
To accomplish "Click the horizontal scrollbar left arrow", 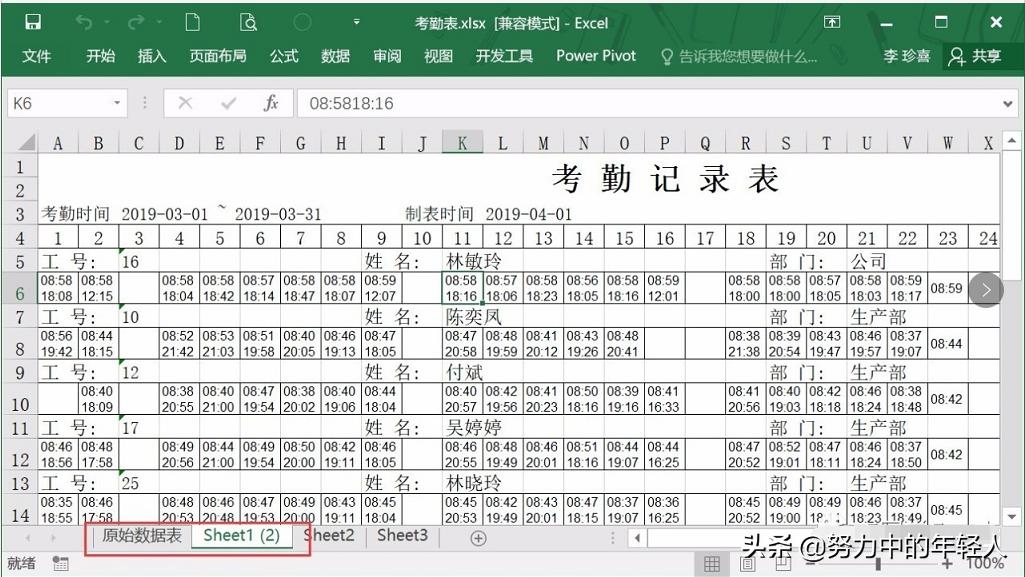I will (637, 536).
